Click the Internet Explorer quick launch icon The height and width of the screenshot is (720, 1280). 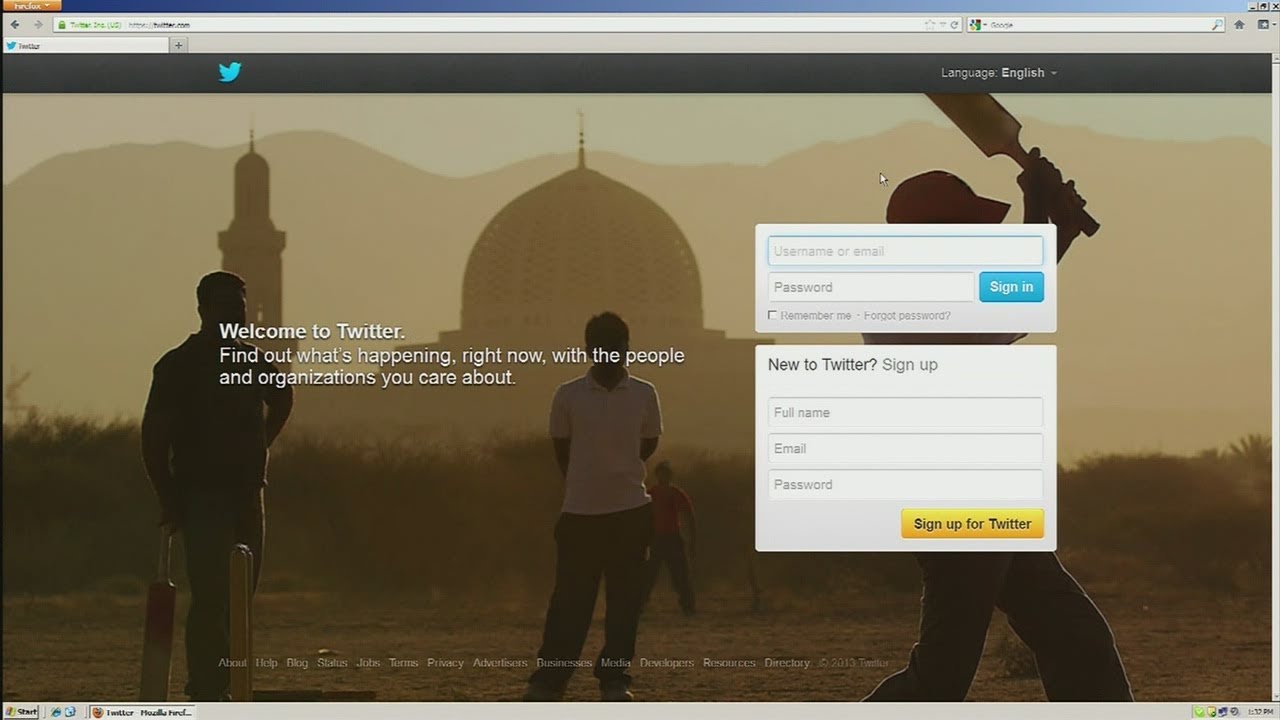[x=56, y=712]
